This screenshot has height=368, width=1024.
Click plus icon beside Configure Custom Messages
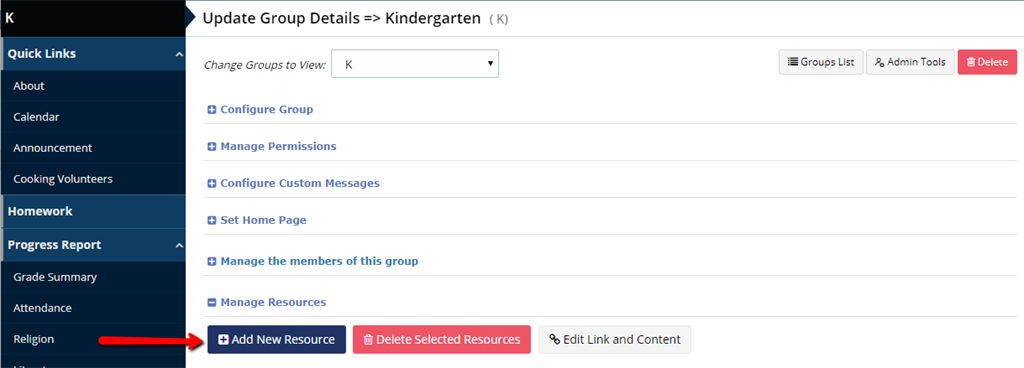212,184
